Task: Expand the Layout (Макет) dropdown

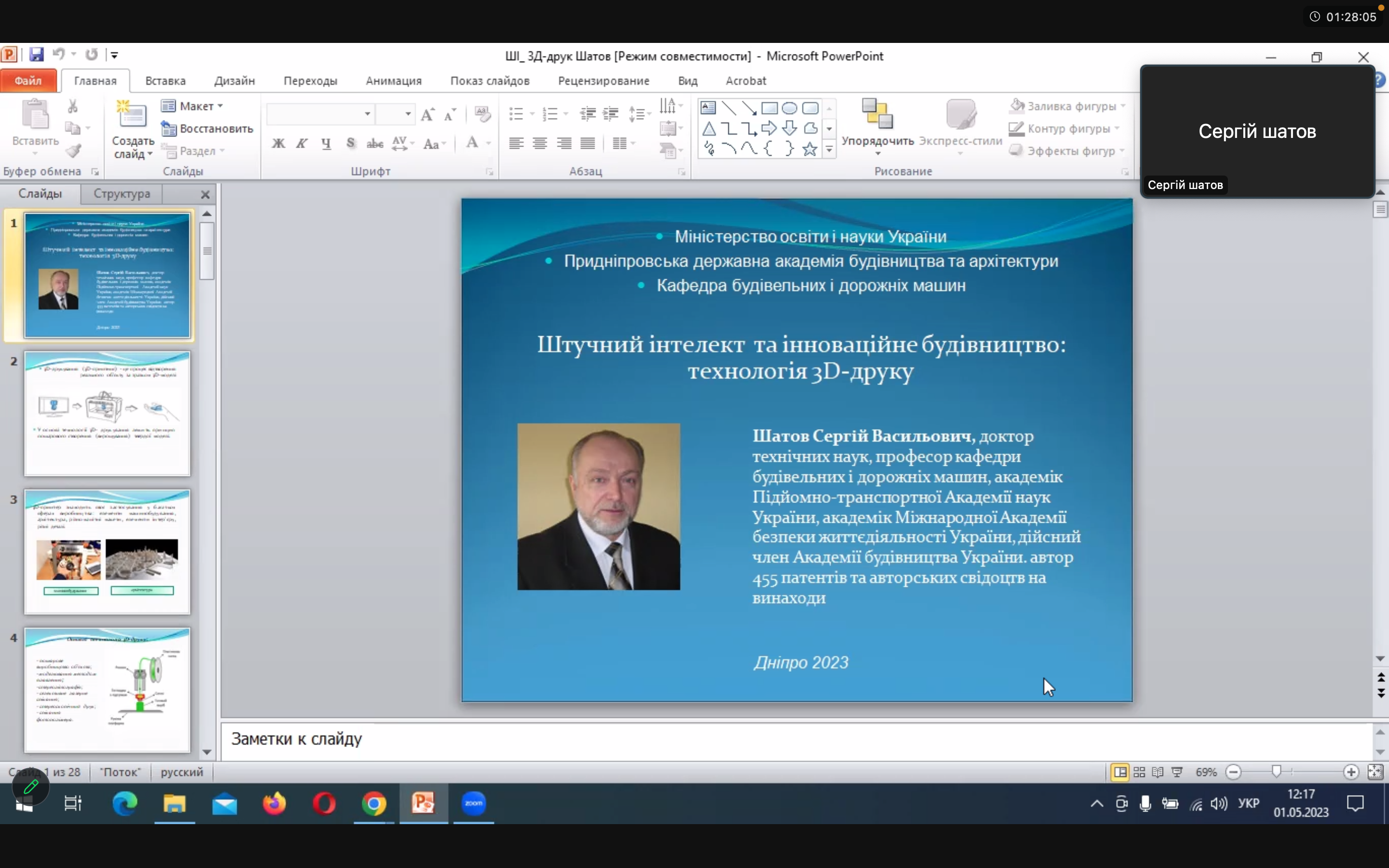Action: [x=192, y=106]
